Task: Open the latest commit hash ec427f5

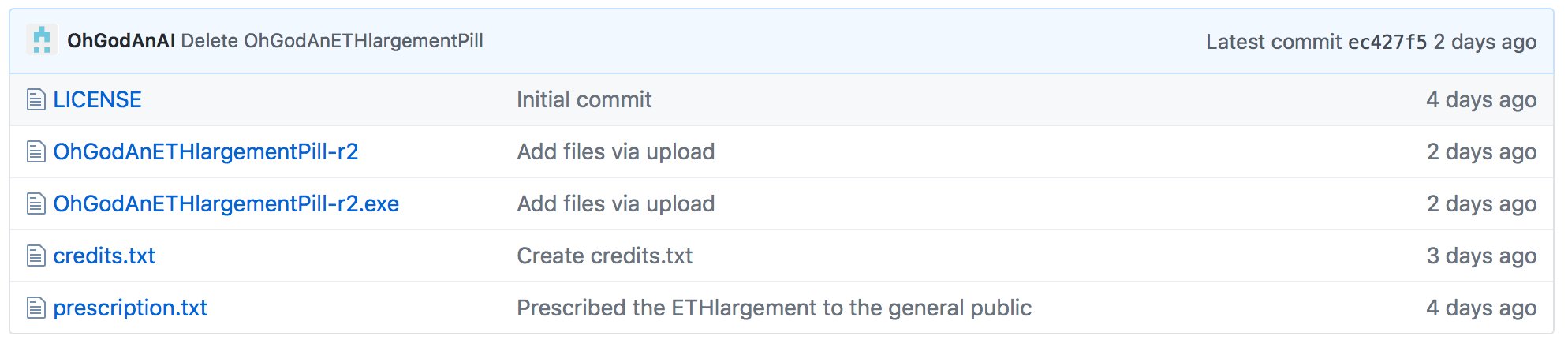Action: pyautogui.click(x=1387, y=42)
